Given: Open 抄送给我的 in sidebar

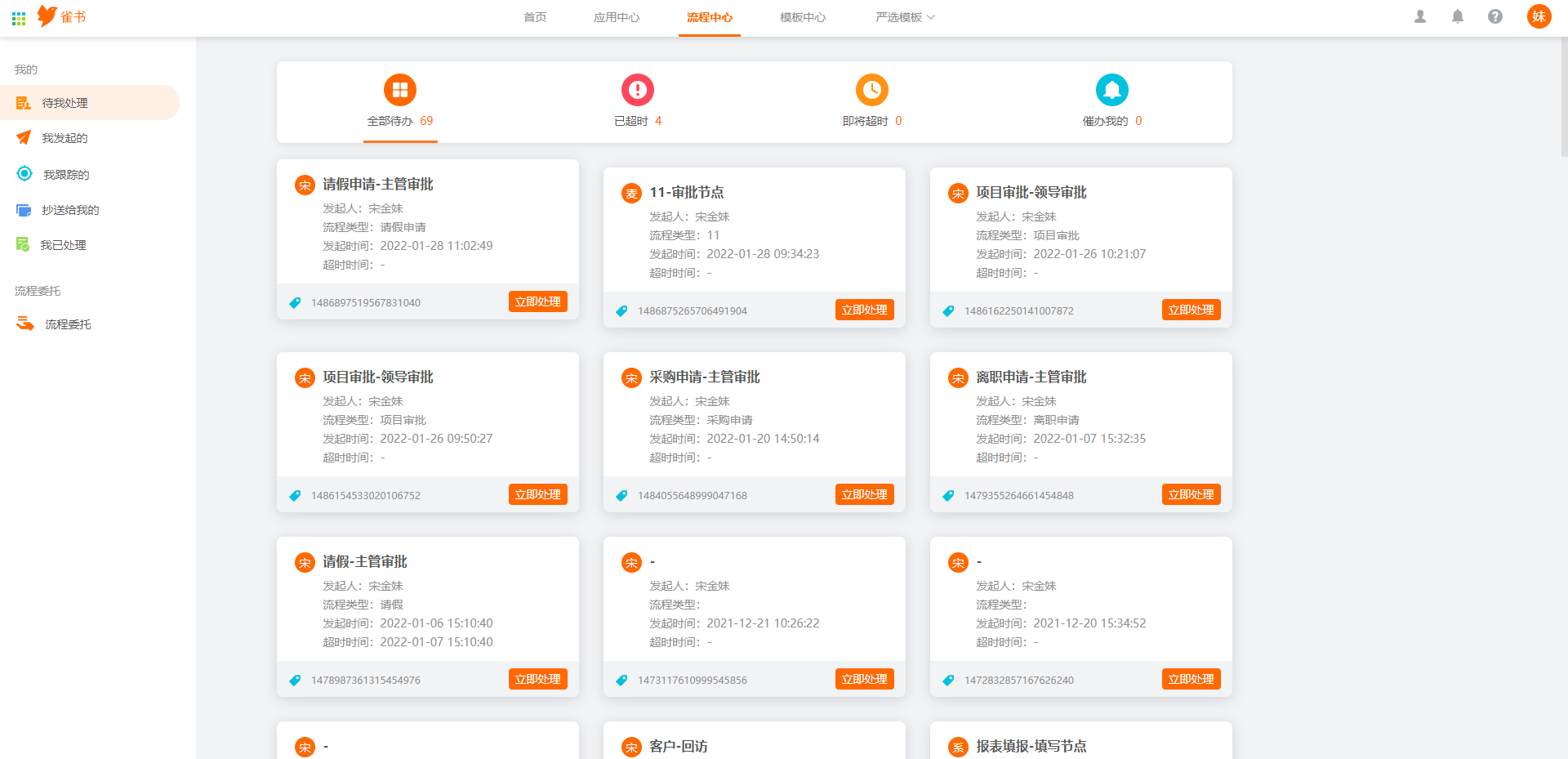Looking at the screenshot, I should click(90, 210).
